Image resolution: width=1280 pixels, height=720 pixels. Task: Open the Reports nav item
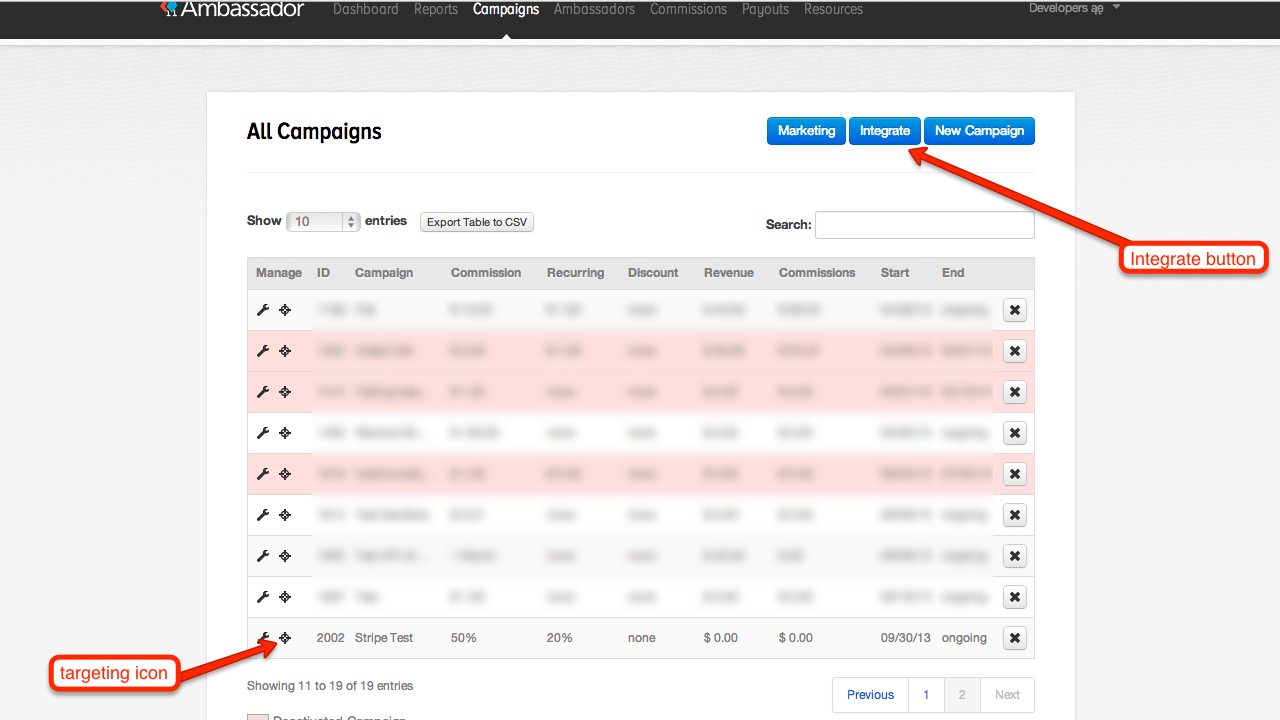click(x=436, y=9)
